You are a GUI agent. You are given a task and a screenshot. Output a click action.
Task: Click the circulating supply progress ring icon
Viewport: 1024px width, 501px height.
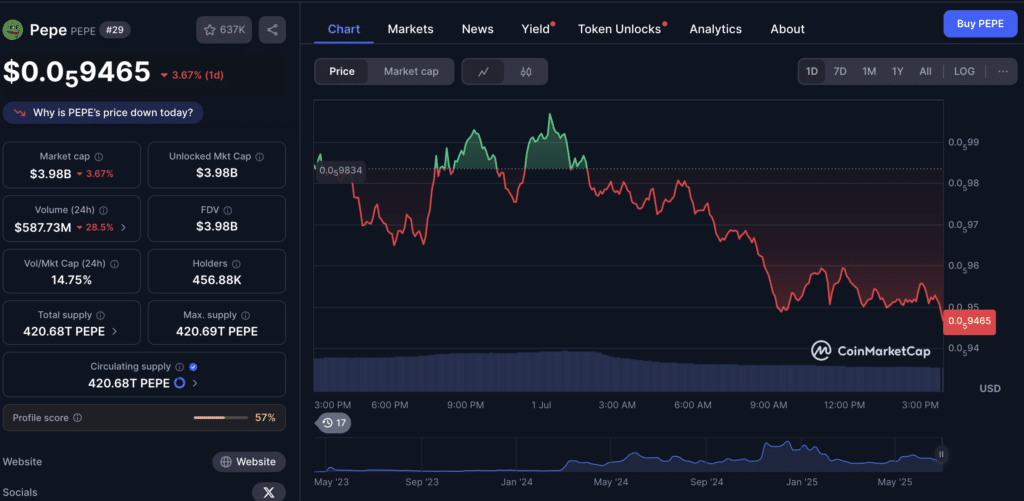click(180, 383)
